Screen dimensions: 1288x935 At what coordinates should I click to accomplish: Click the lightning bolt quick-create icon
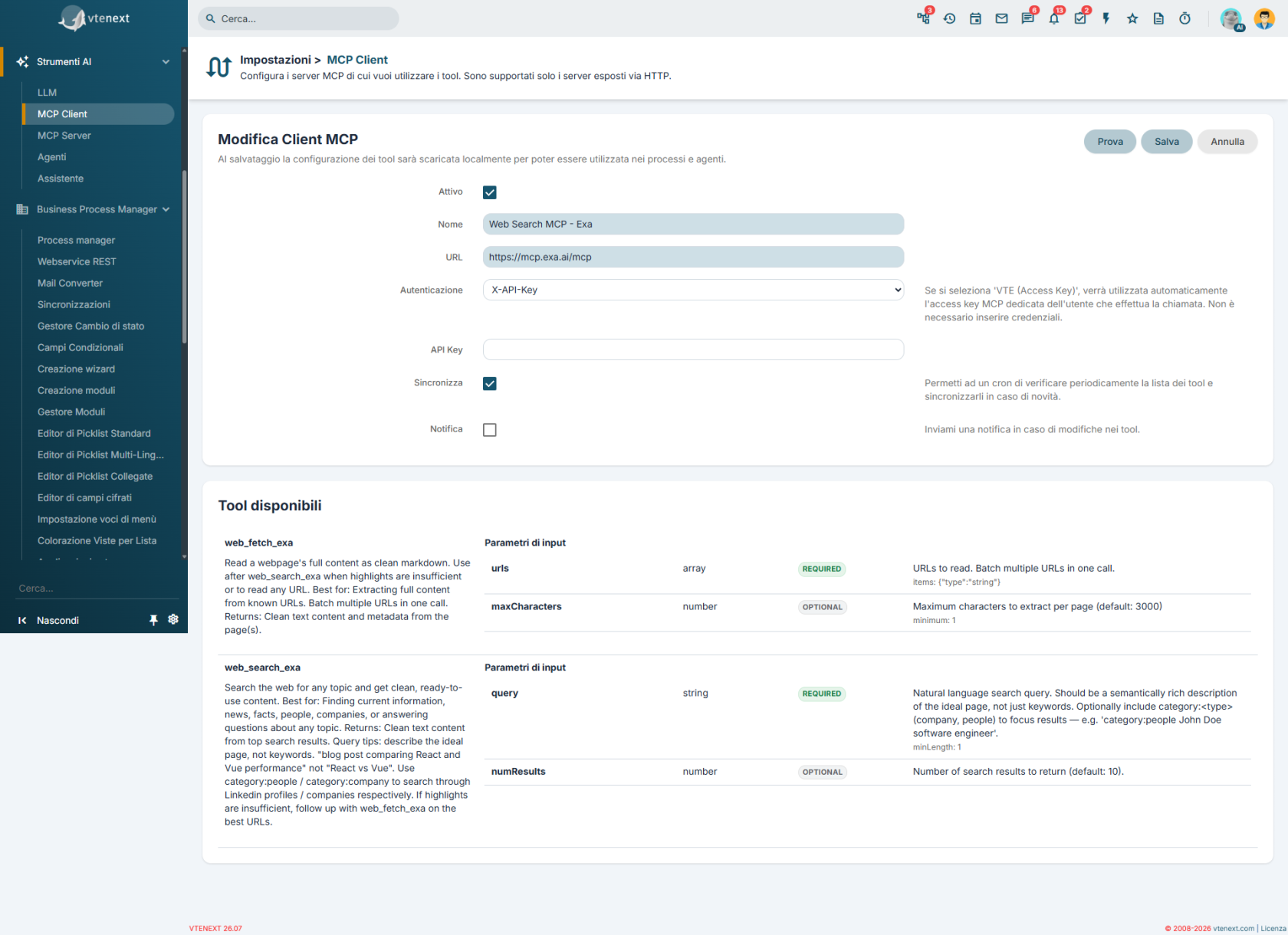pos(1106,18)
